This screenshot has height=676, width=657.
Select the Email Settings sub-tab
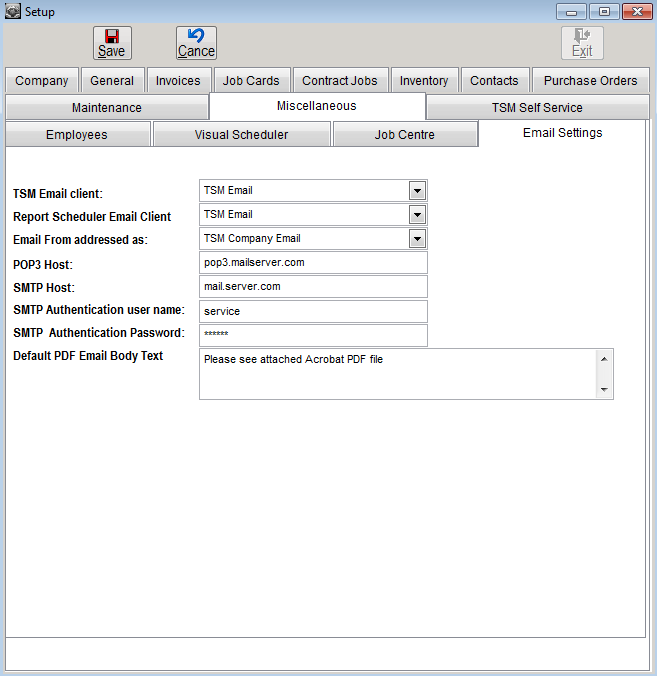(x=563, y=133)
